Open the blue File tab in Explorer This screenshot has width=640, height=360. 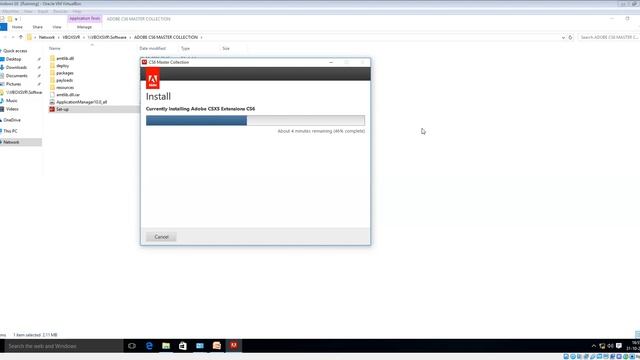4,27
